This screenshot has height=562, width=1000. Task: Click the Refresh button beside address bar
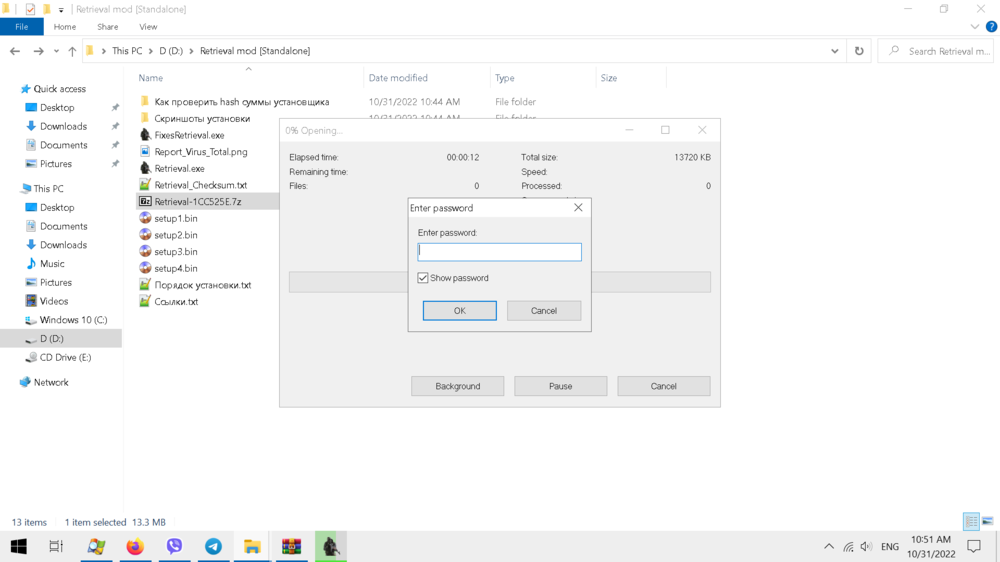tap(859, 51)
